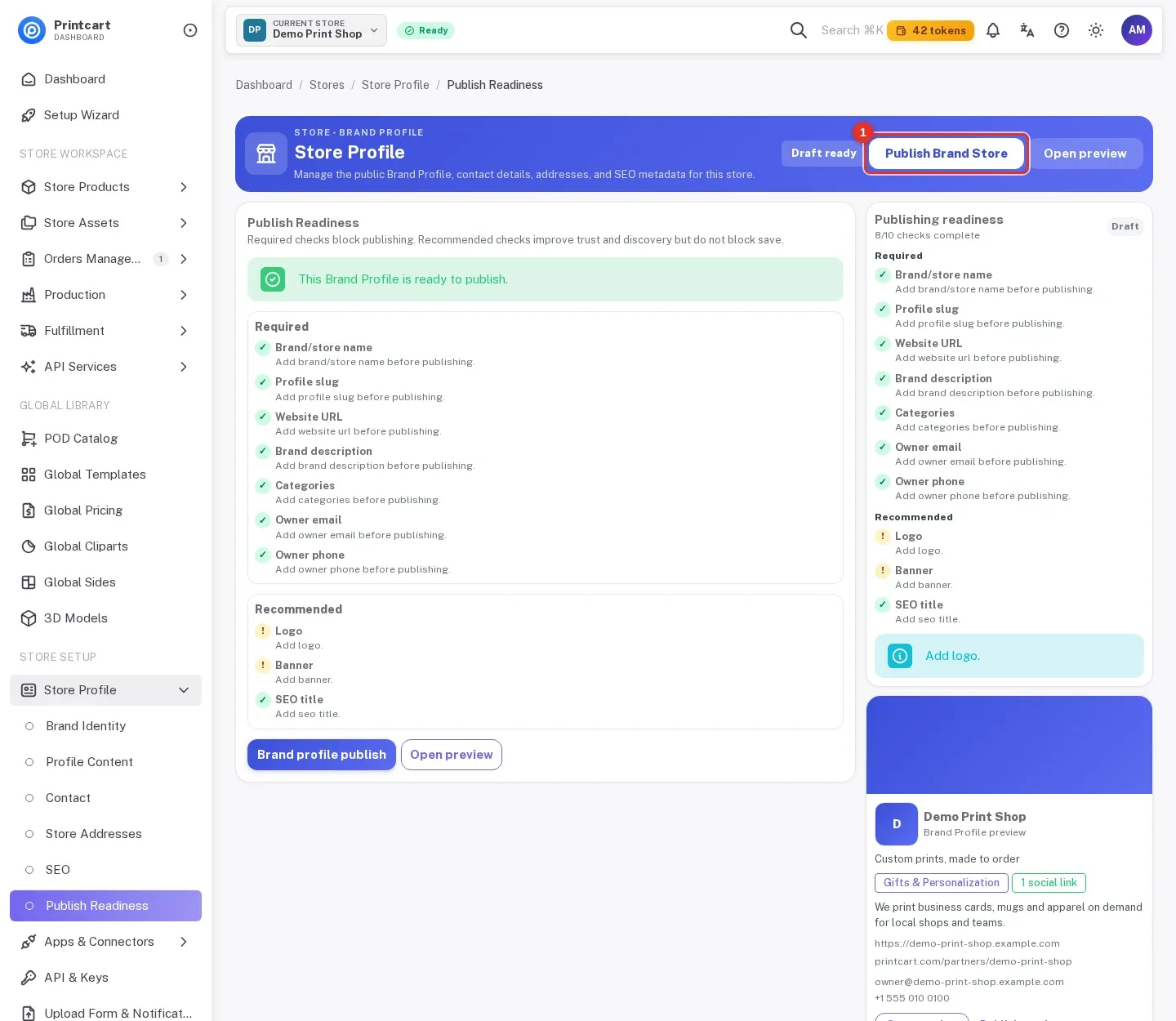
Task: Click the Stores breadcrumb link
Action: (327, 85)
